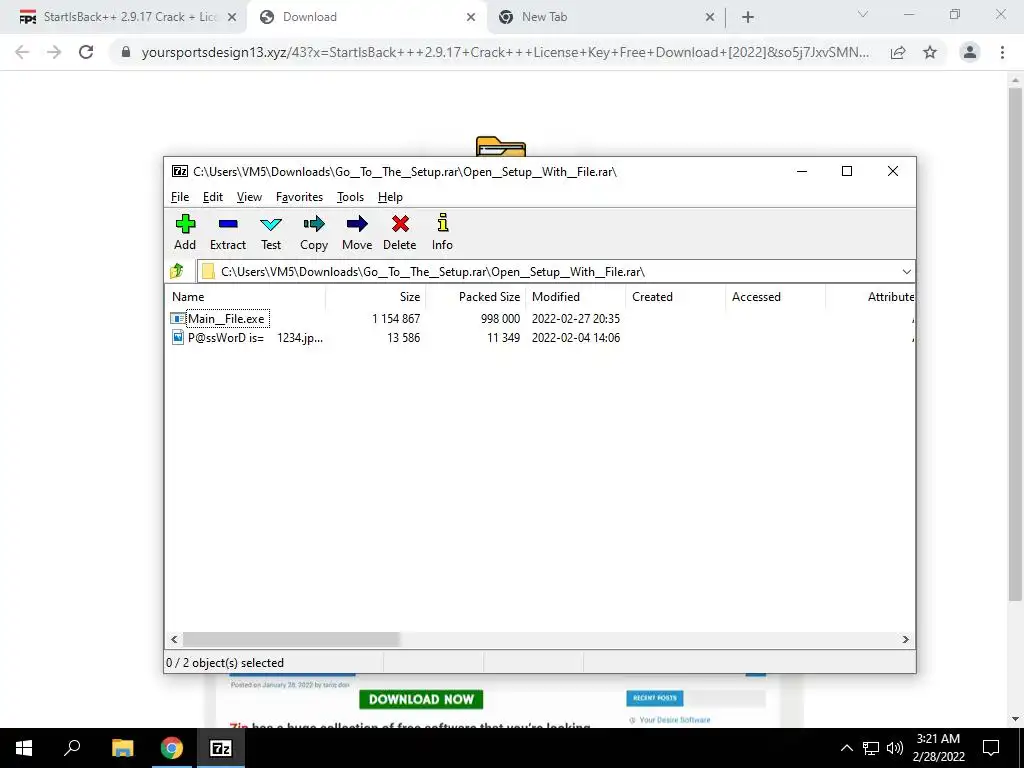Open File Explorer from the taskbar
The image size is (1024, 768).
coord(122,748)
